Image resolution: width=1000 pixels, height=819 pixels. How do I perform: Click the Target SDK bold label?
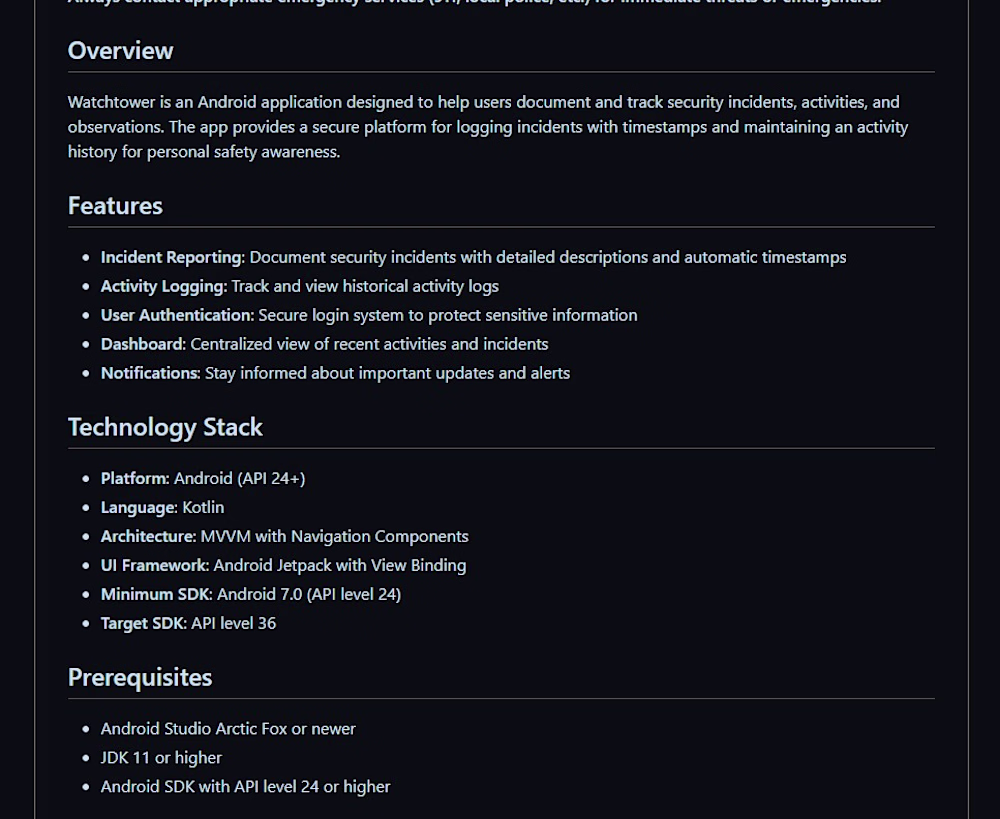[x=144, y=623]
